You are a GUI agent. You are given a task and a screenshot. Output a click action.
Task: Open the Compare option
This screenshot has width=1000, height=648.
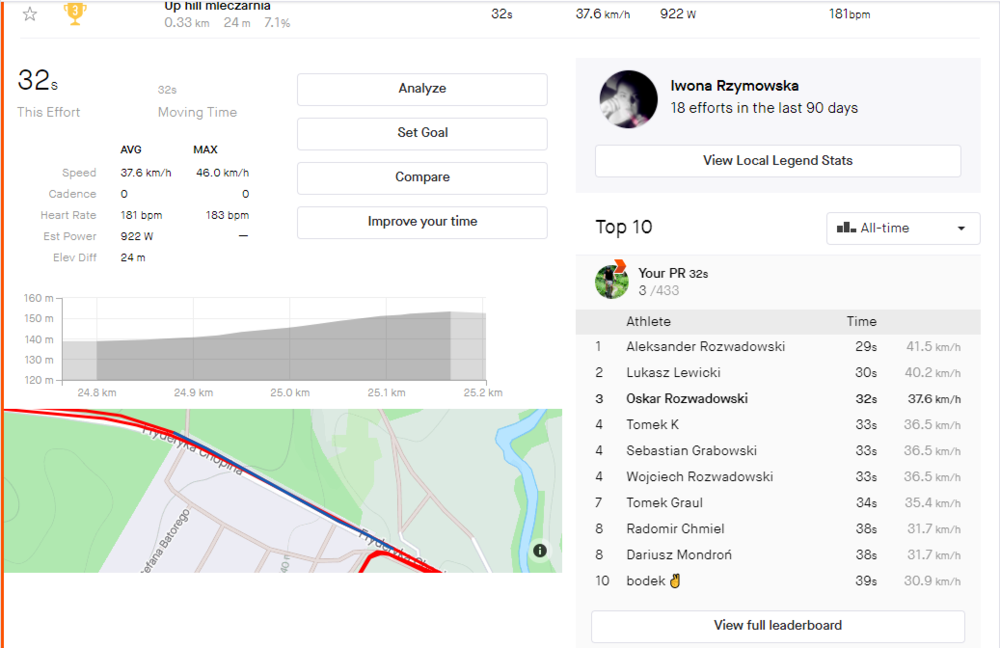coord(422,177)
